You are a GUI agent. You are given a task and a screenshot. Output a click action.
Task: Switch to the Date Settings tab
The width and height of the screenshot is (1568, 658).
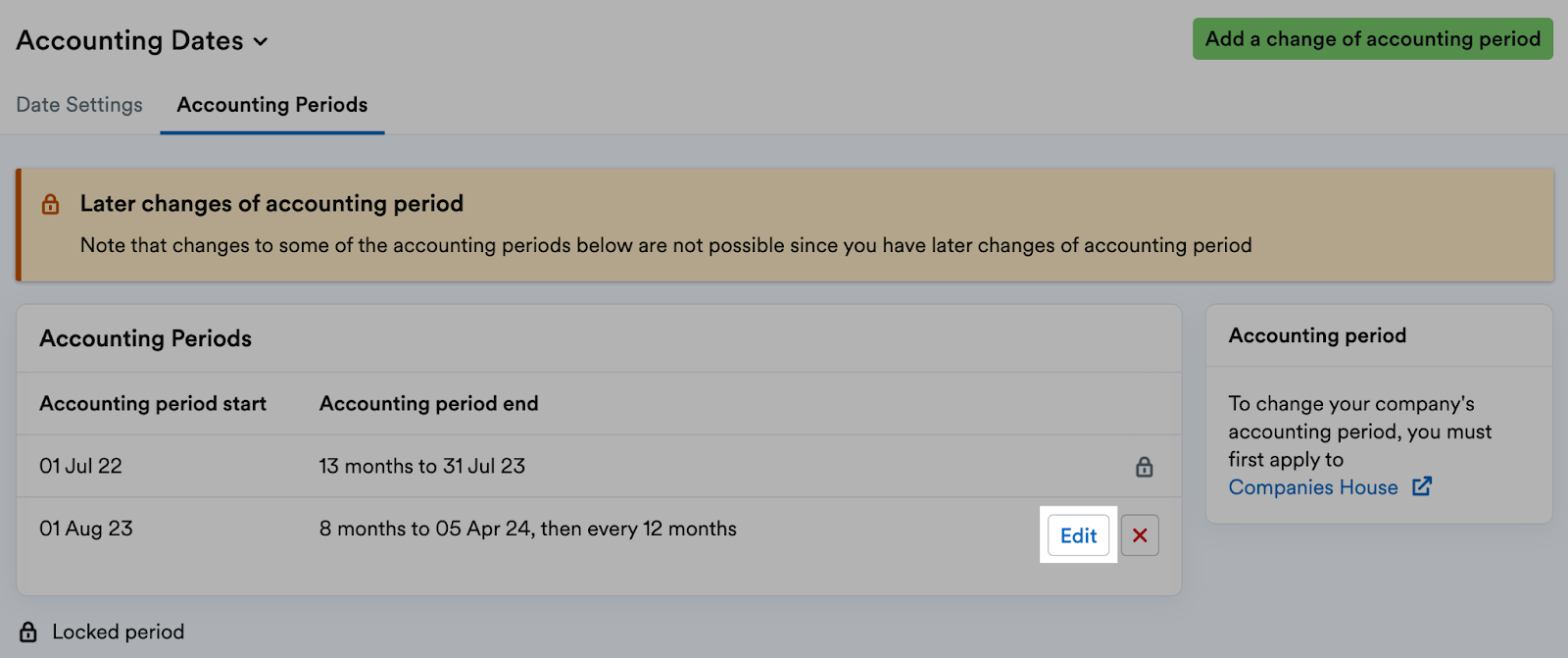(78, 105)
